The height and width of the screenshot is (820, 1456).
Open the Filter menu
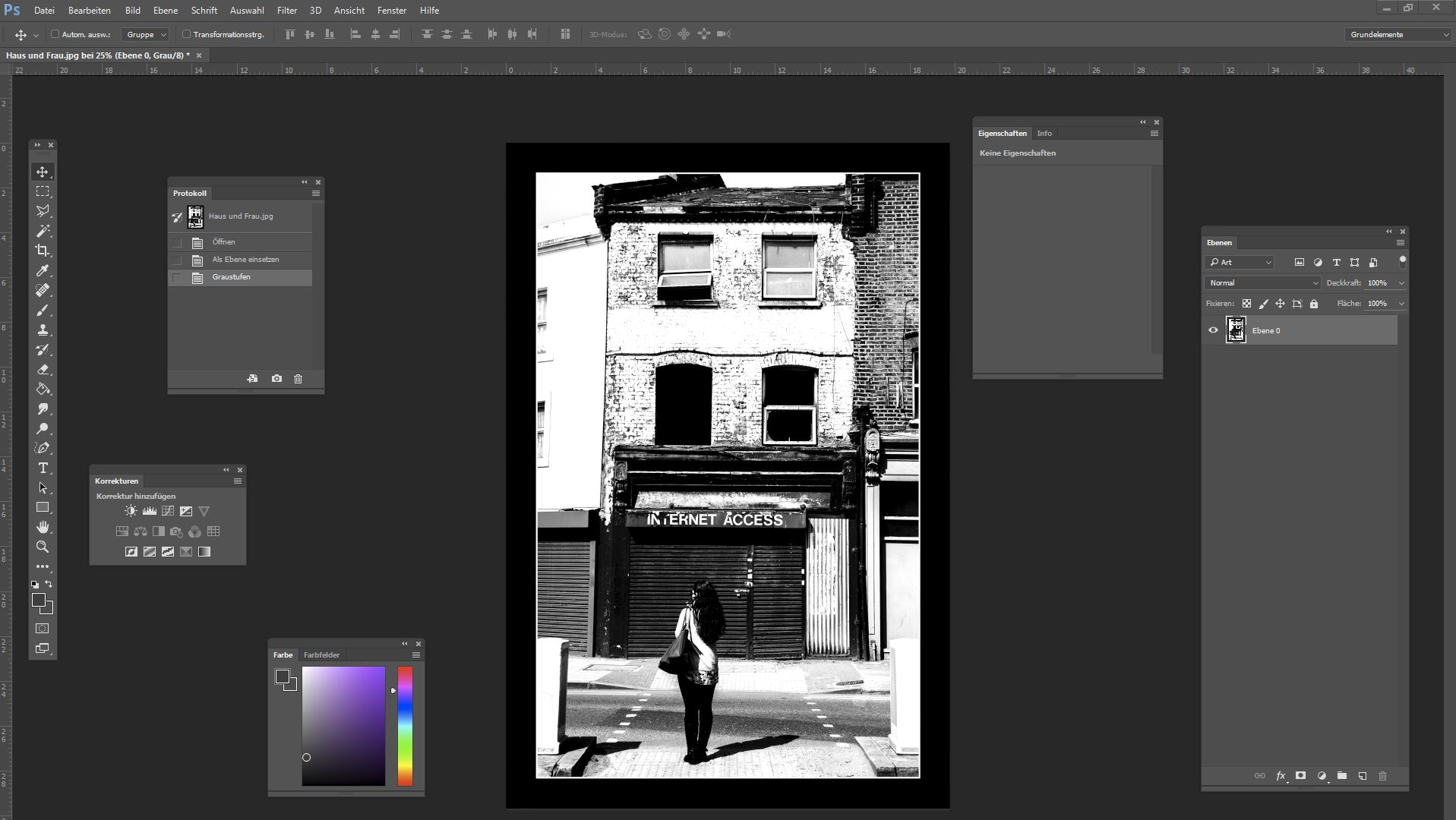(x=286, y=11)
